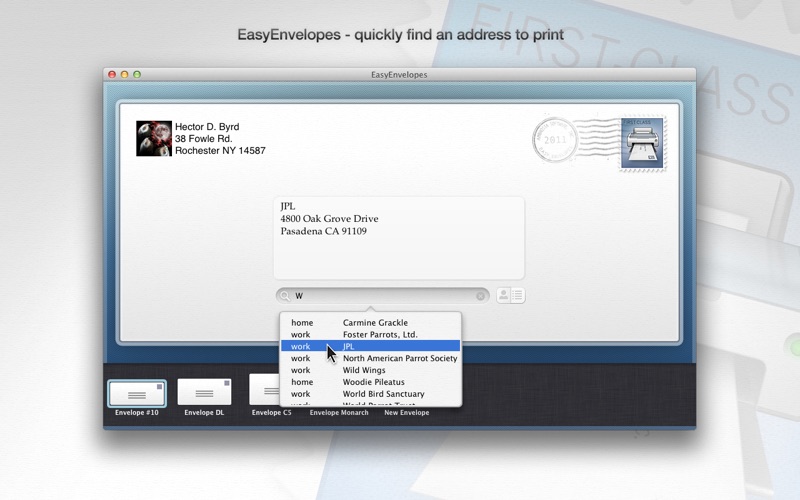The height and width of the screenshot is (500, 800).
Task: Choose Wild Wings work address
Action: coord(370,370)
